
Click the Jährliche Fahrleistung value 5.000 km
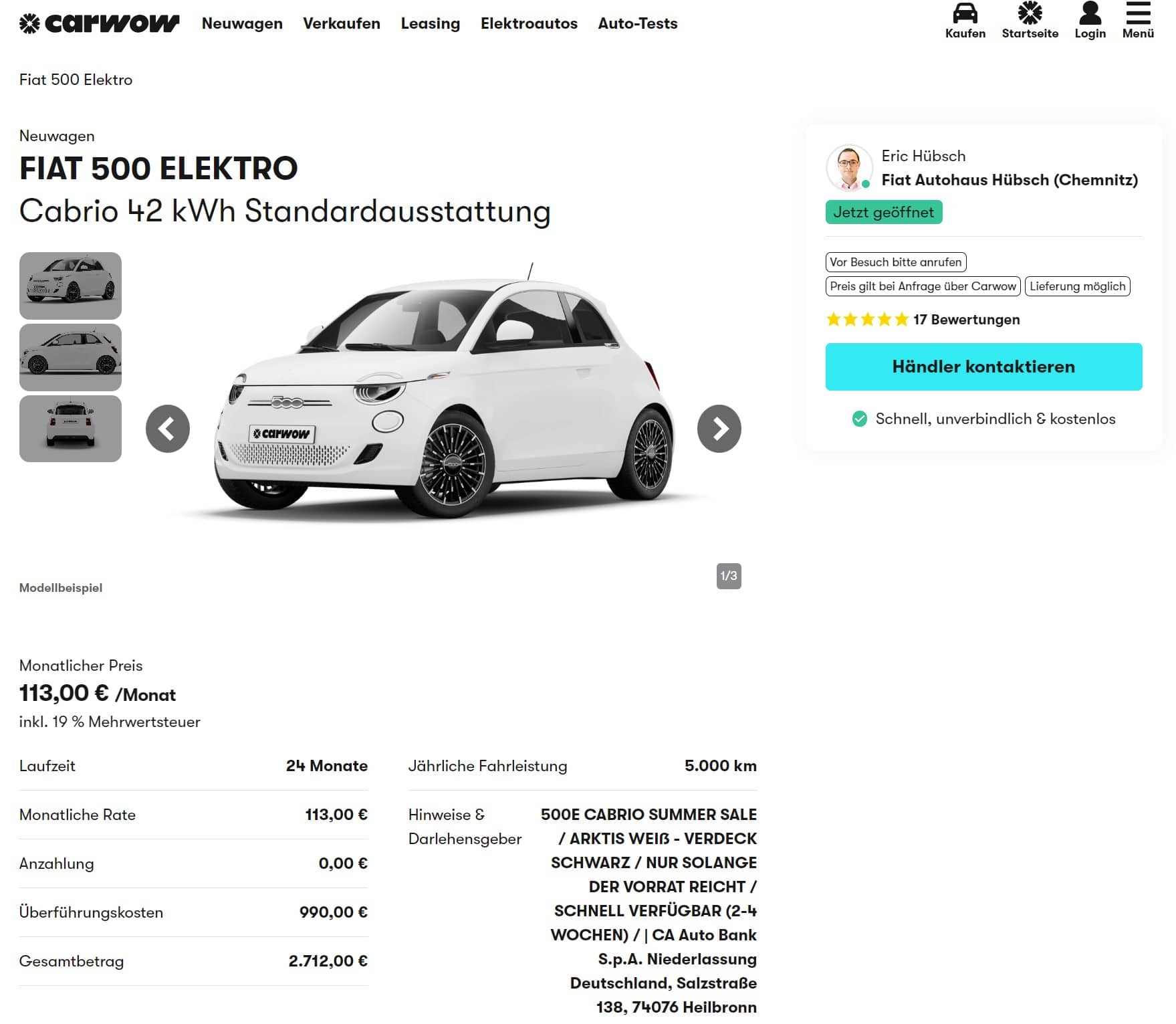tap(721, 766)
